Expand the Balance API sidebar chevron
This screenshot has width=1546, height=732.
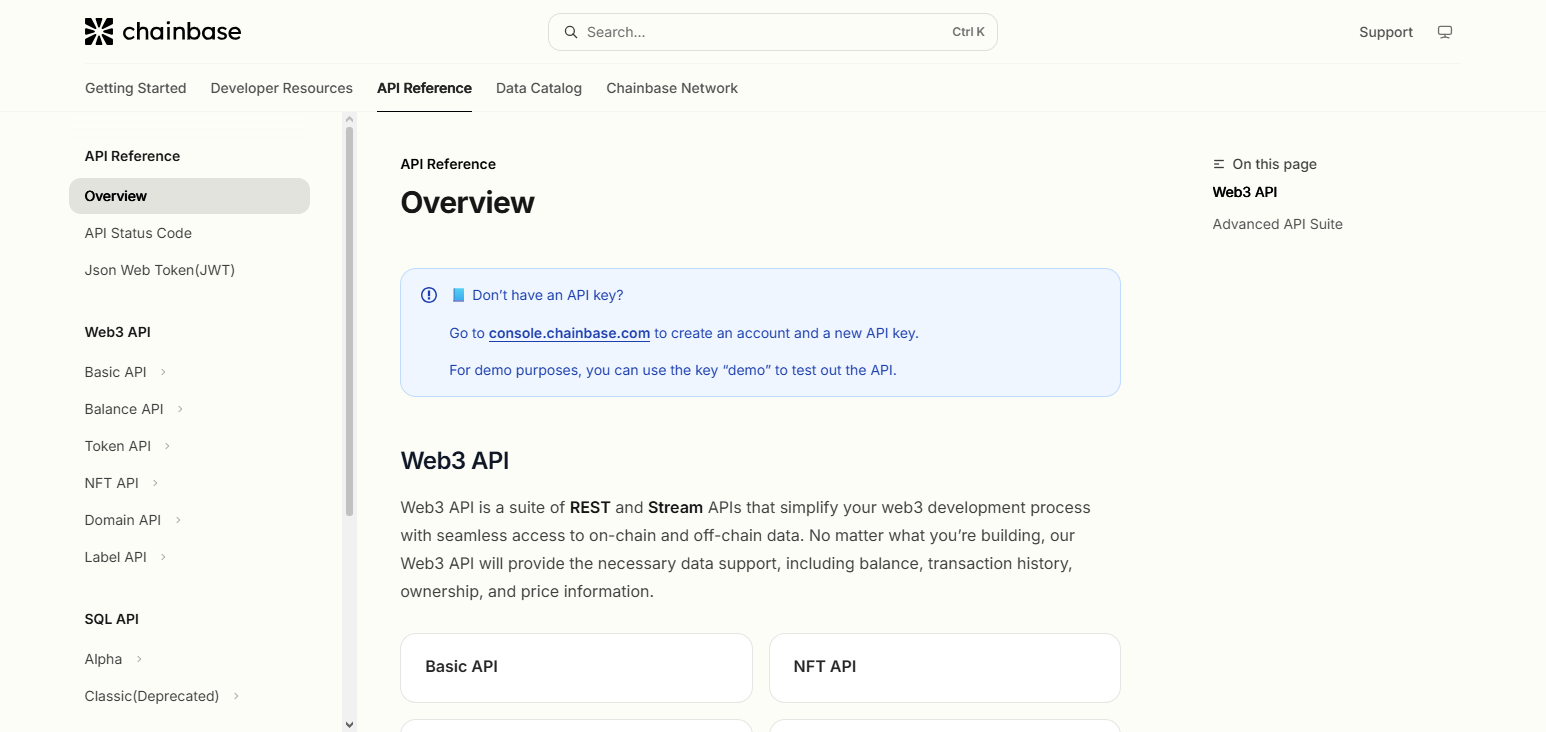pos(180,409)
